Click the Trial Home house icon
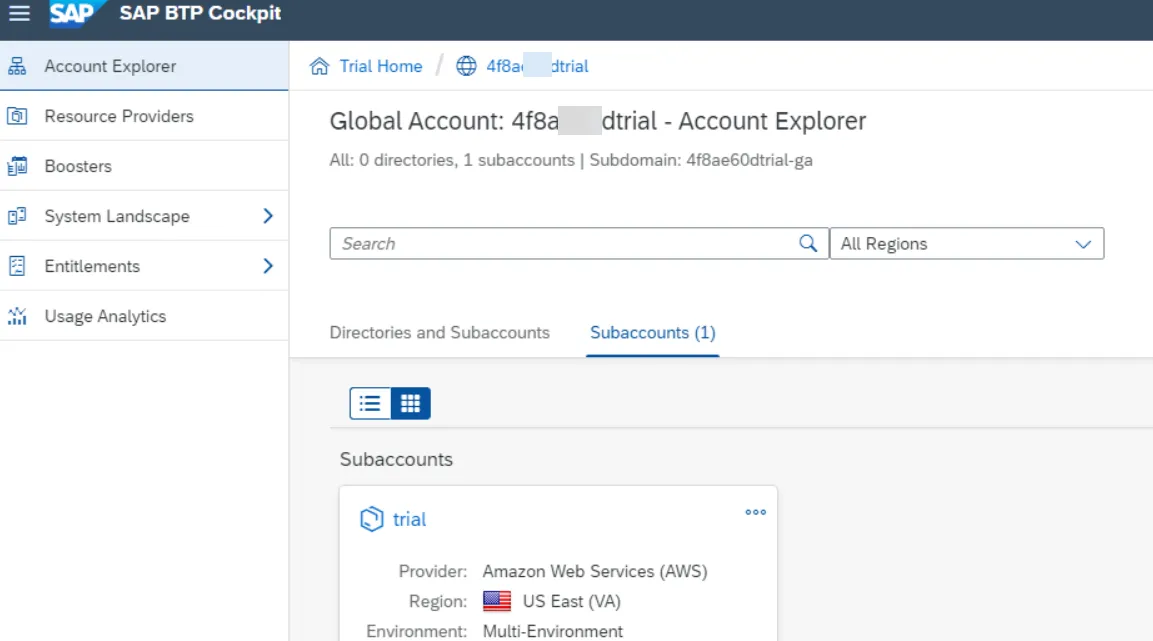The image size is (1153, 641). pyautogui.click(x=319, y=66)
